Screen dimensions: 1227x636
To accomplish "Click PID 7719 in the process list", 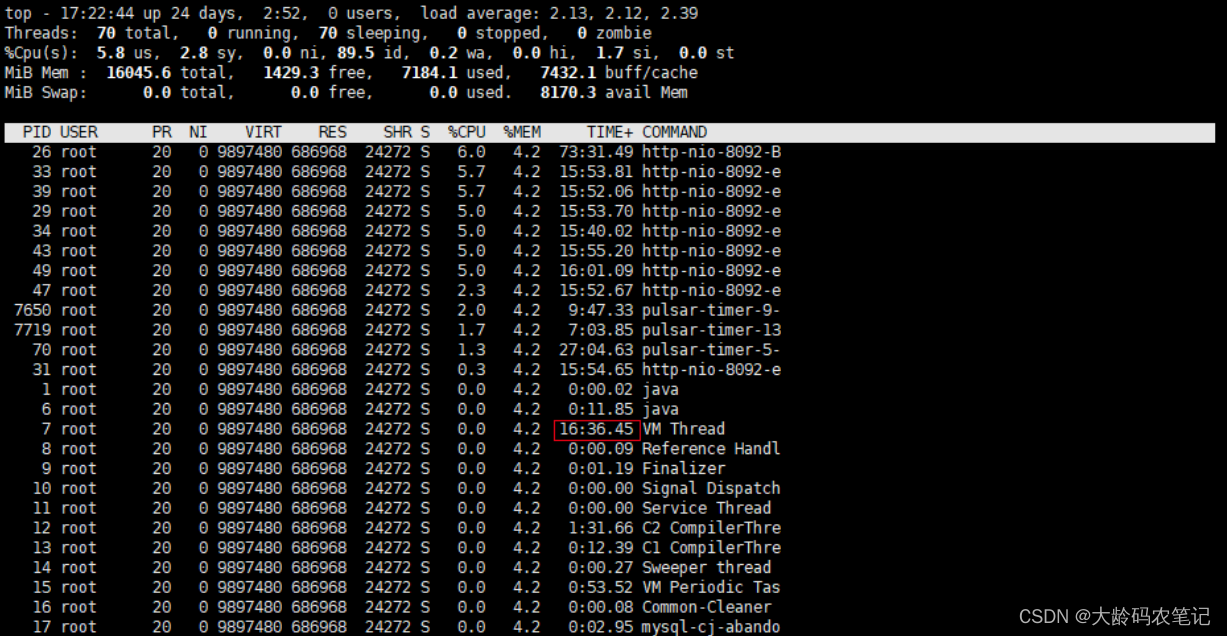I will [x=33, y=330].
